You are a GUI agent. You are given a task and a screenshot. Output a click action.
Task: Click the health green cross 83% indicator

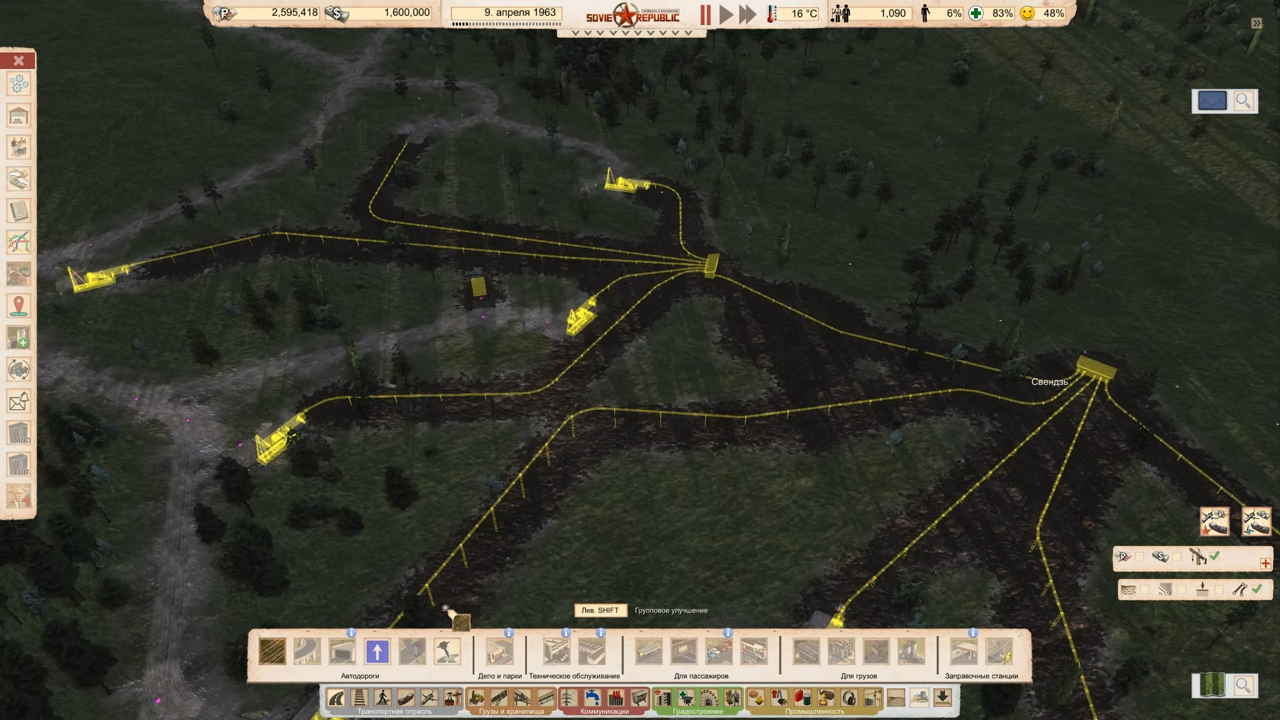pos(991,13)
